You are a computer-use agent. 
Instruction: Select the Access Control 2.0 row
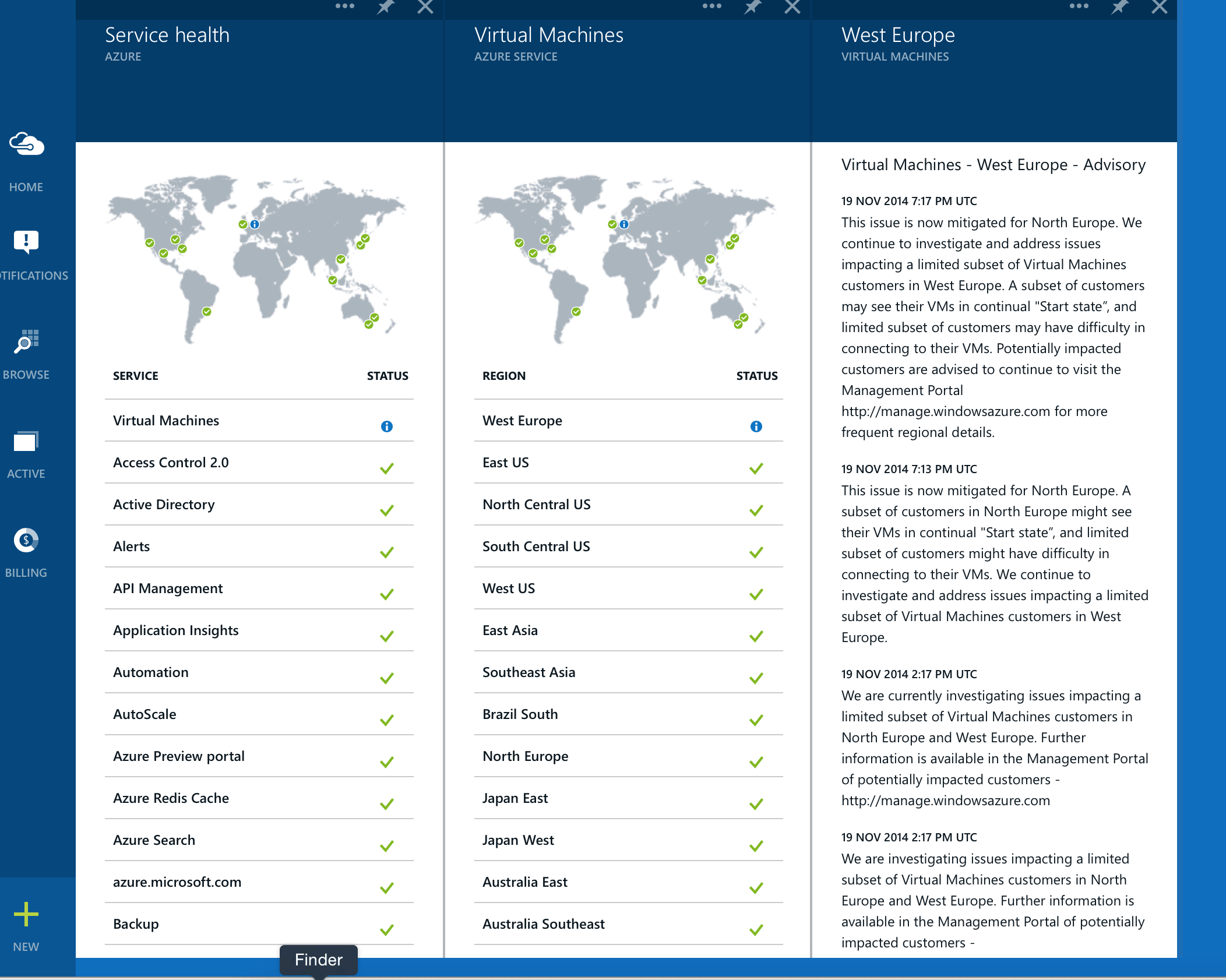point(259,463)
